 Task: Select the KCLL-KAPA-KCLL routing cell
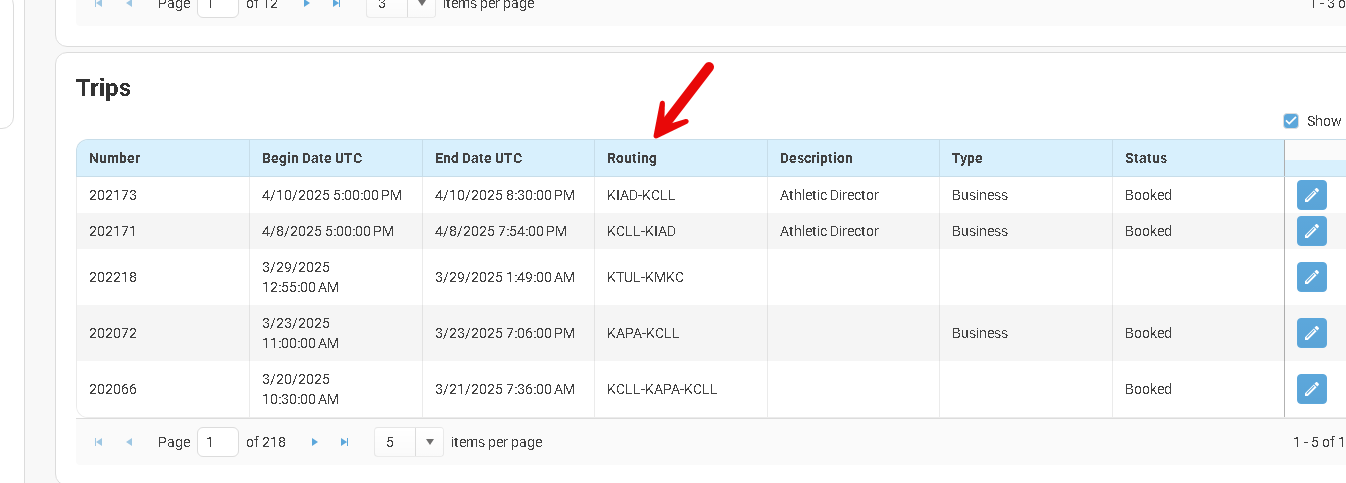click(662, 389)
